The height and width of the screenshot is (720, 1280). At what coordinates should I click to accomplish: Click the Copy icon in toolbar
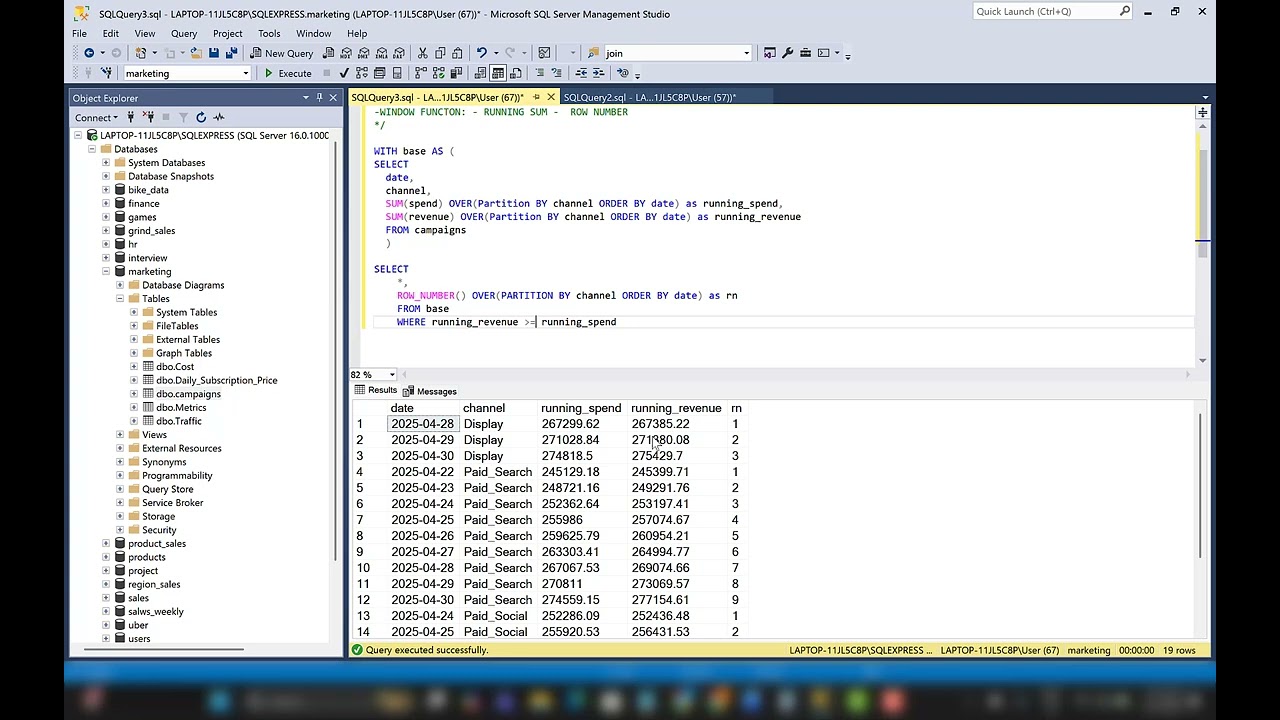440,53
